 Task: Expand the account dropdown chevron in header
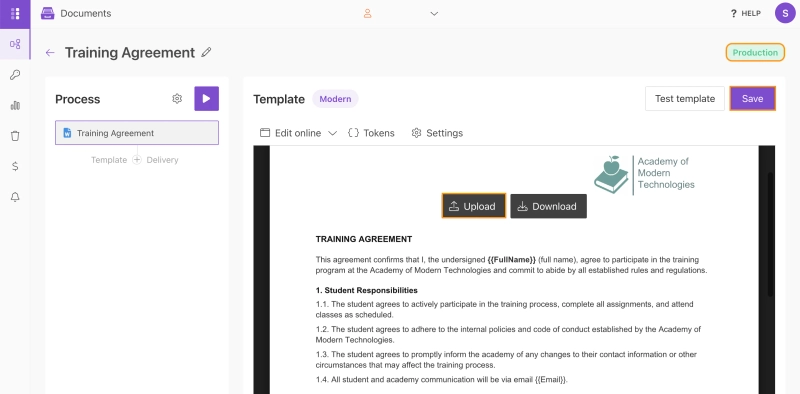[x=434, y=14]
